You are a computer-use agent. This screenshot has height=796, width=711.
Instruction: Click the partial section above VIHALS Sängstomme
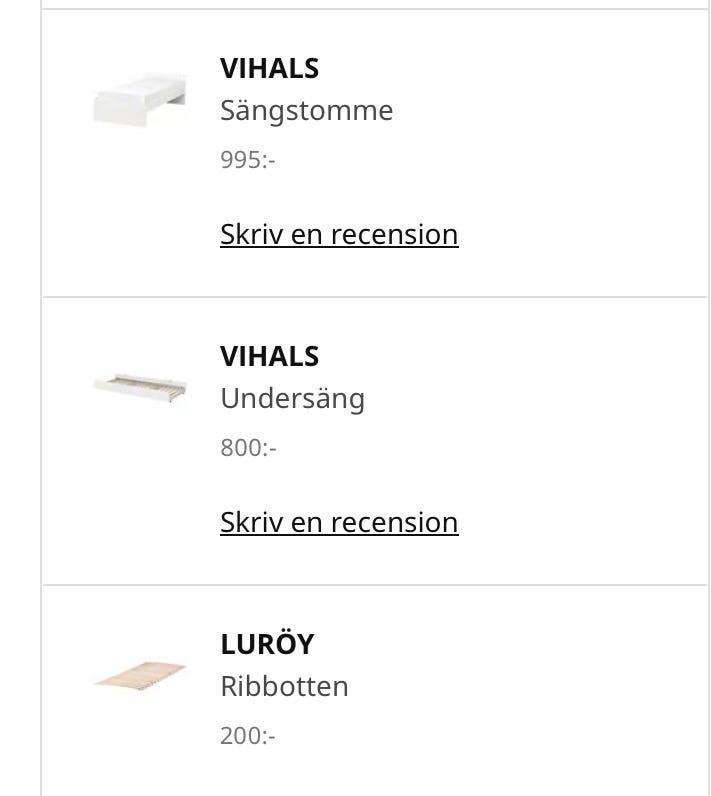tap(374, 4)
